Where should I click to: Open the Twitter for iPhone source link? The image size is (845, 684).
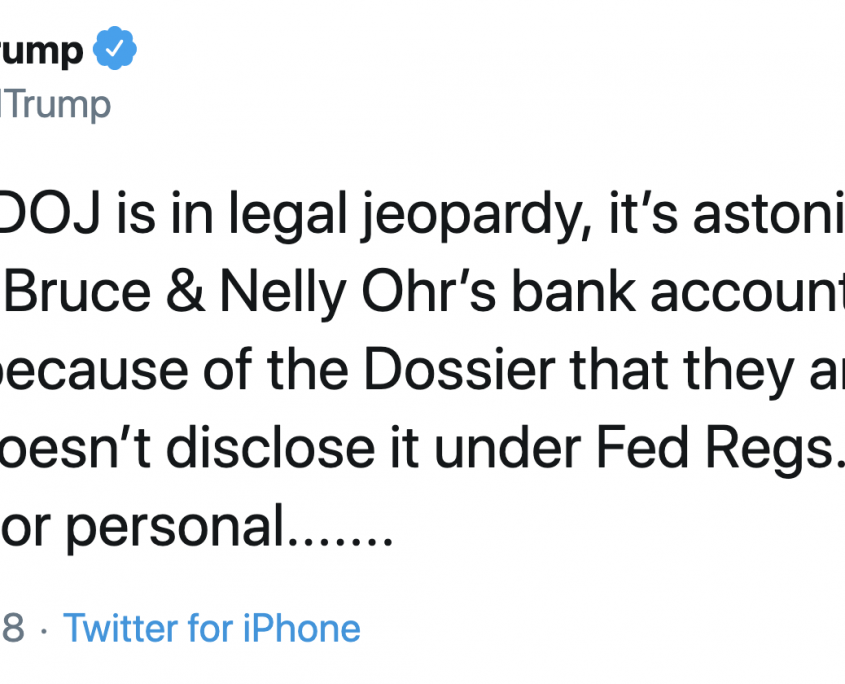click(x=211, y=628)
